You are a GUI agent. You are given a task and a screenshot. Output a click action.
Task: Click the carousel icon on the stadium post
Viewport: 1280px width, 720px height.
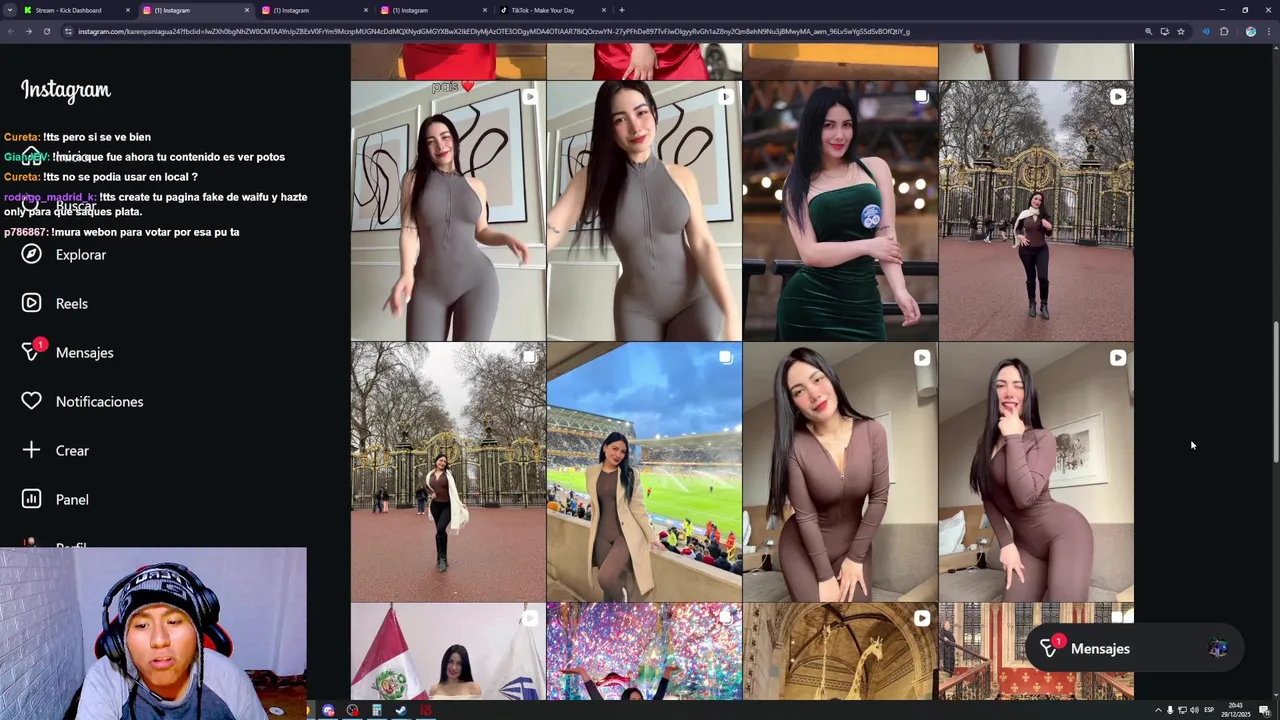[x=725, y=357]
